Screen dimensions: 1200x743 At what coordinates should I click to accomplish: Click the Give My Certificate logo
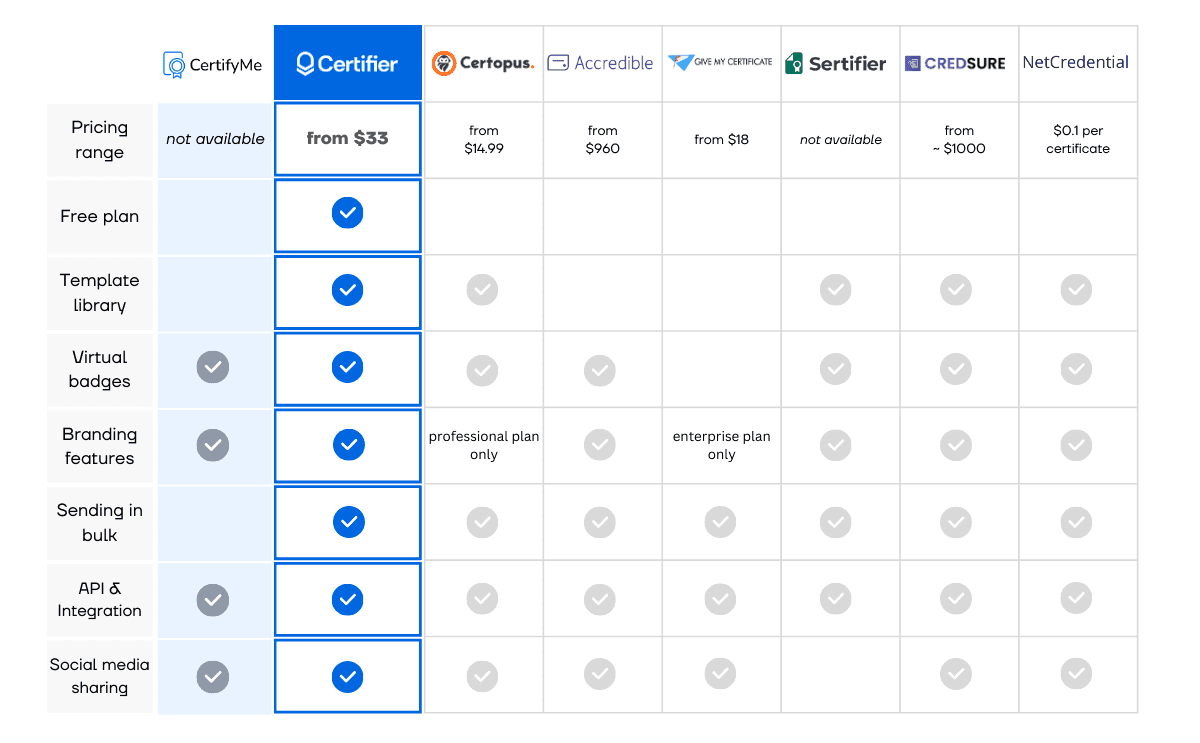coord(721,62)
